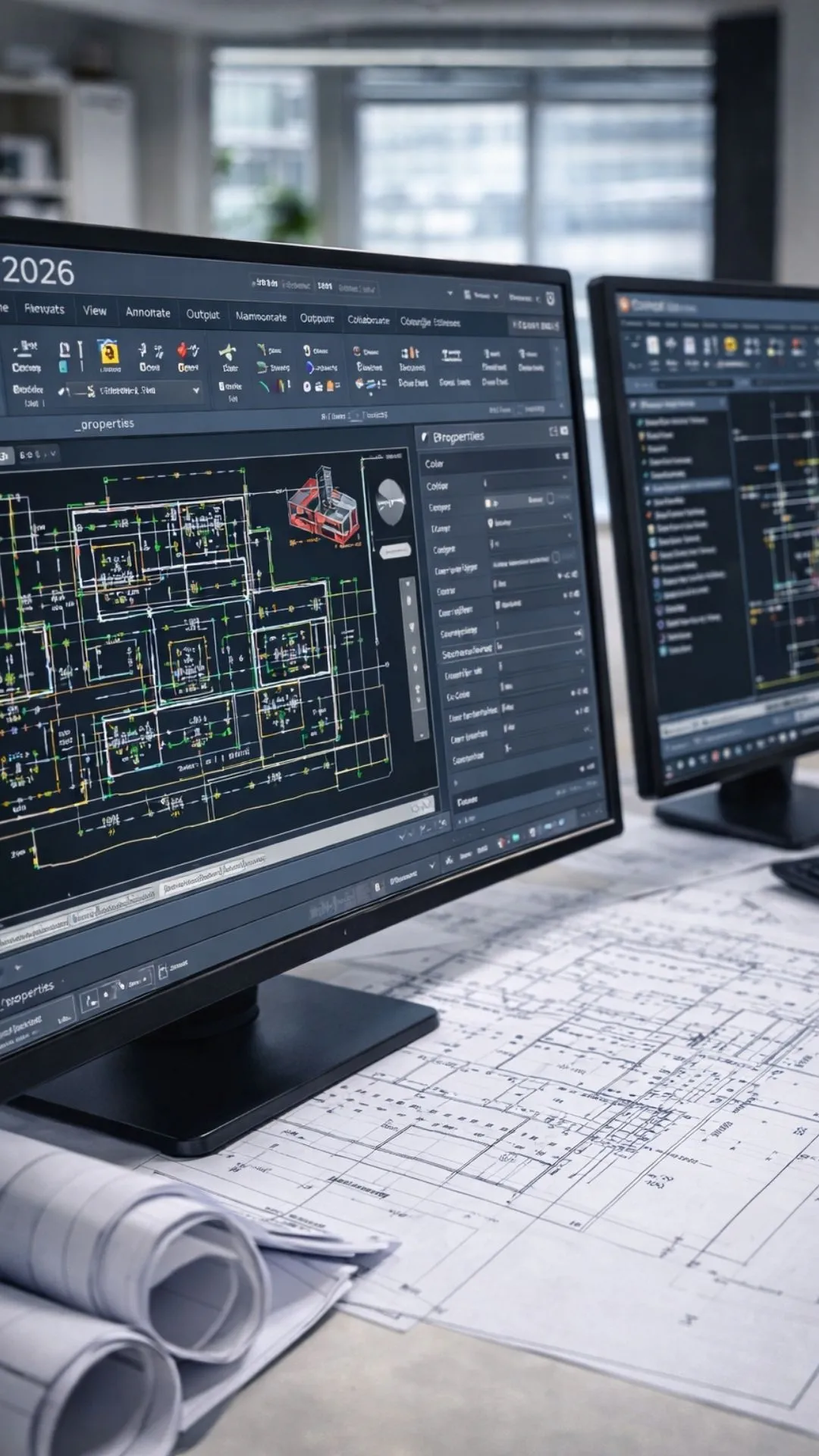The height and width of the screenshot is (1456, 819).
Task: Click the pill-shaped button below the compass
Action: pyautogui.click(x=394, y=551)
